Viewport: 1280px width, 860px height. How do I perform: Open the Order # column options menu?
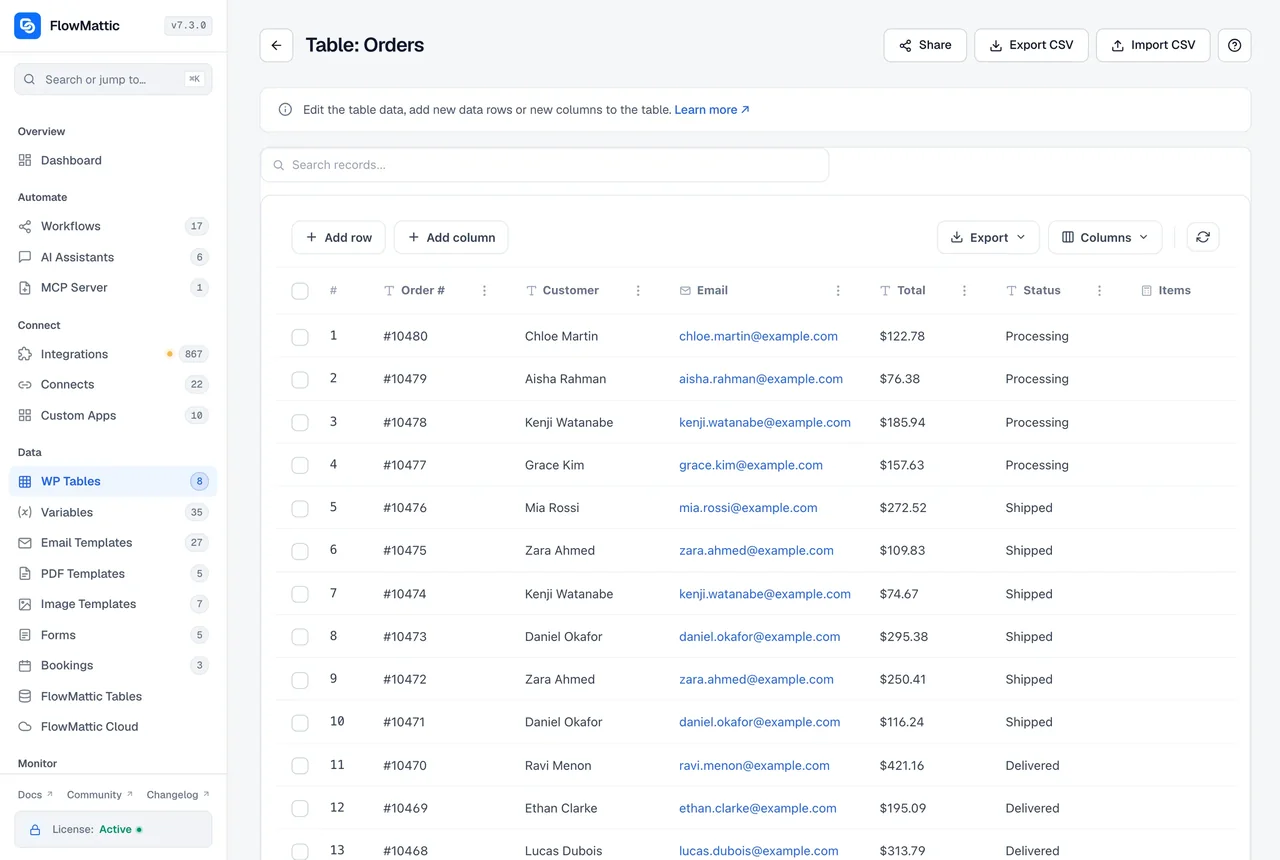[x=485, y=291]
